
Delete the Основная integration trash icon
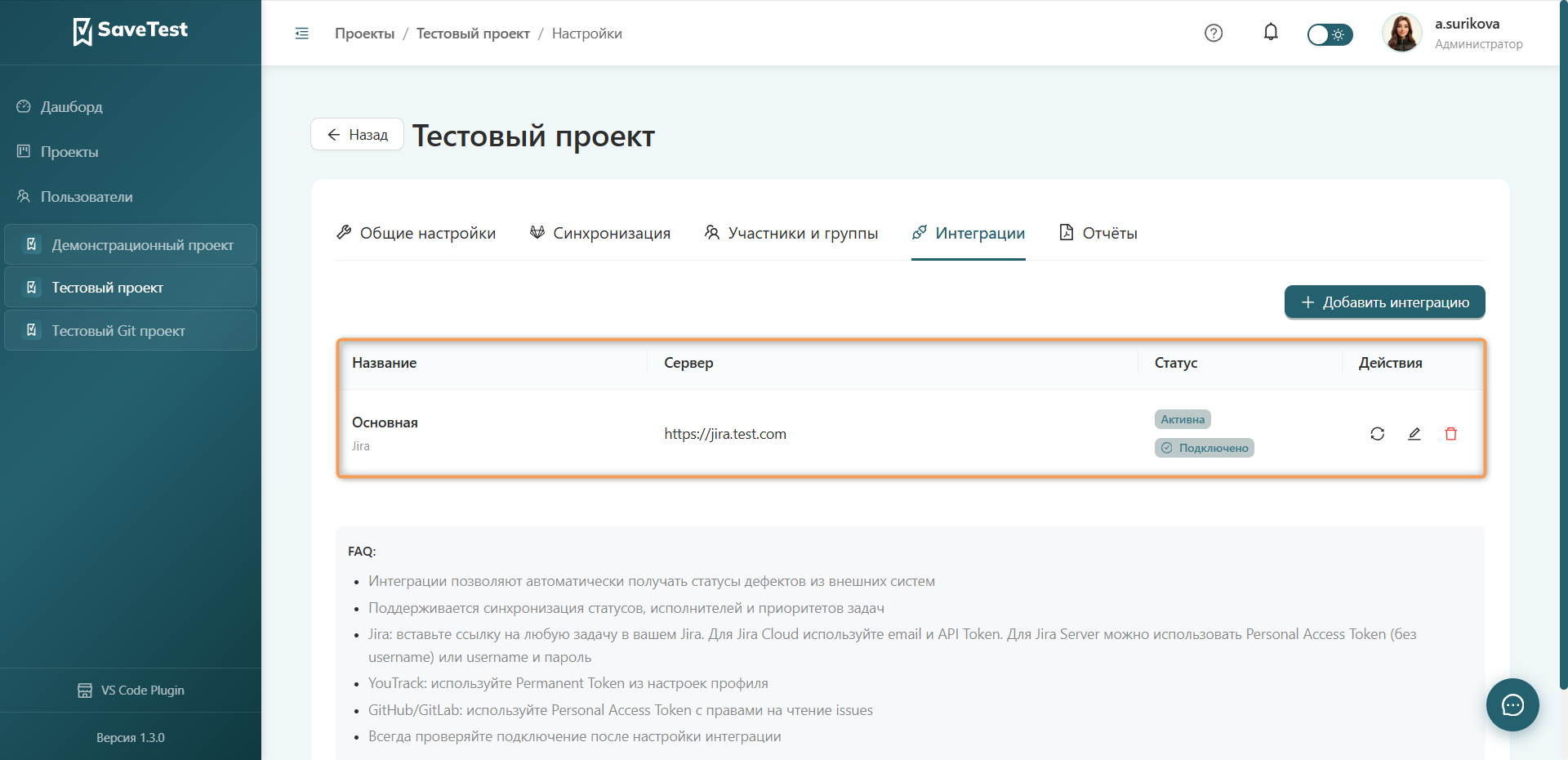(x=1451, y=434)
